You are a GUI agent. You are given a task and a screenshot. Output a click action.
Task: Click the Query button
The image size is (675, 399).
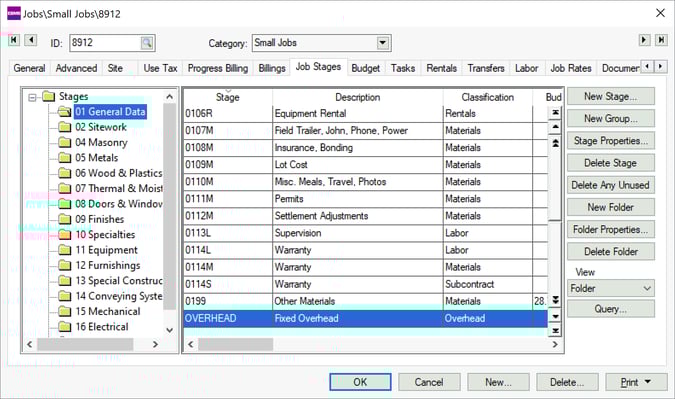pyautogui.click(x=610, y=309)
